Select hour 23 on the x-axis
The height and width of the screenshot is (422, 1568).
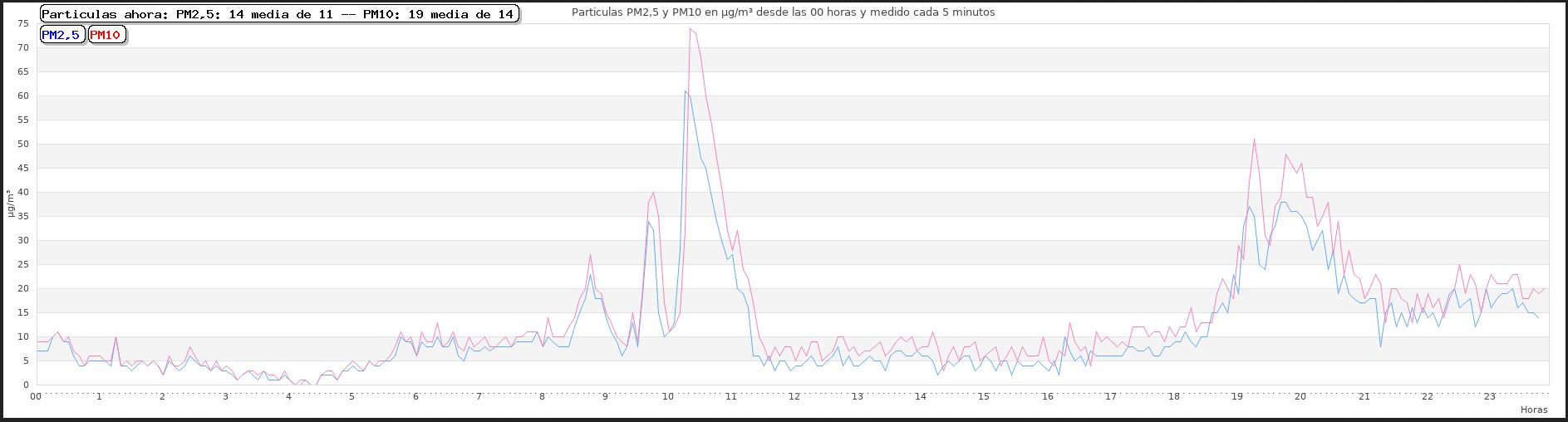pos(1490,397)
